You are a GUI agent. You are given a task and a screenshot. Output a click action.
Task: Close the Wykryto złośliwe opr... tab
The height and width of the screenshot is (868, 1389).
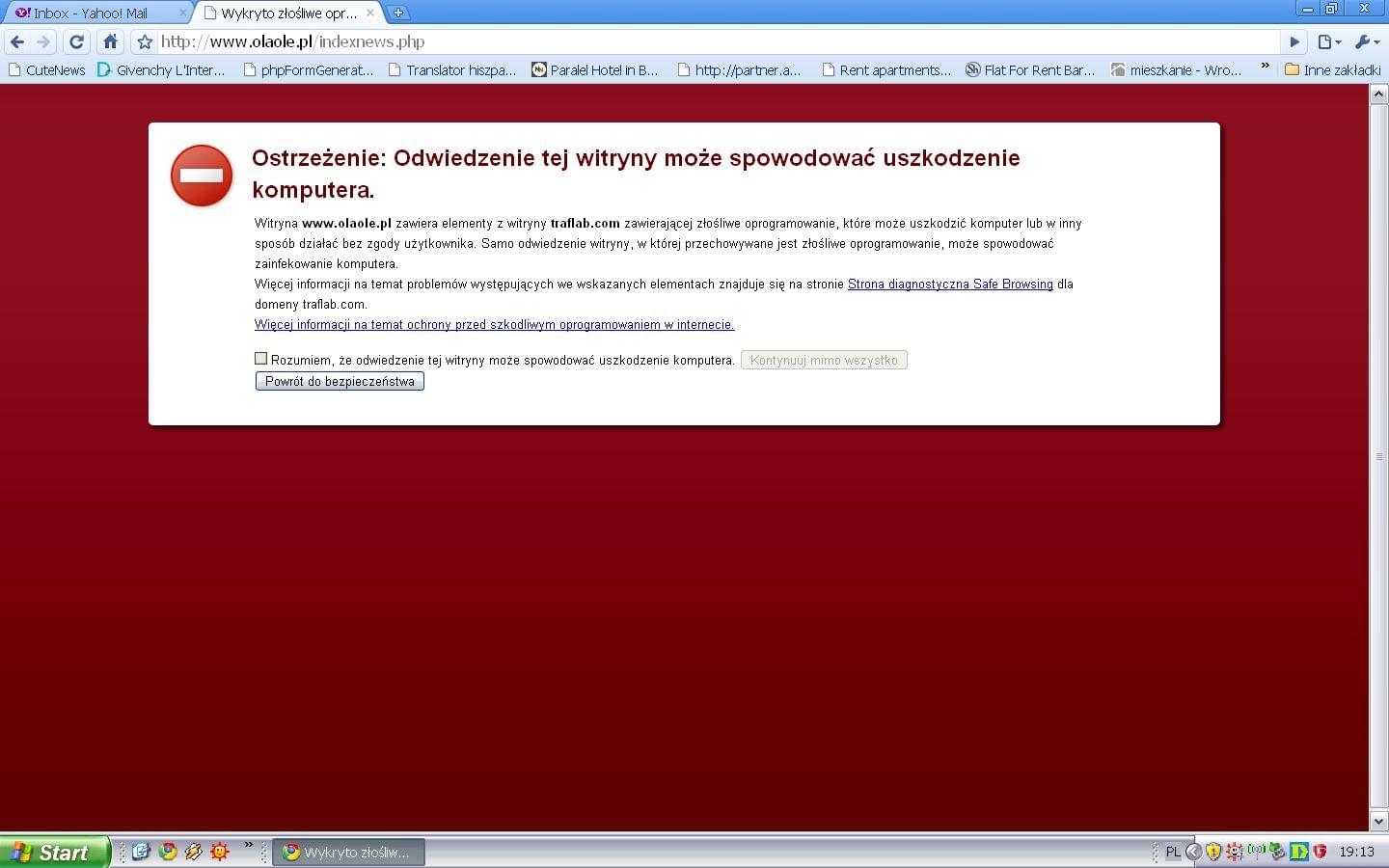[x=369, y=13]
